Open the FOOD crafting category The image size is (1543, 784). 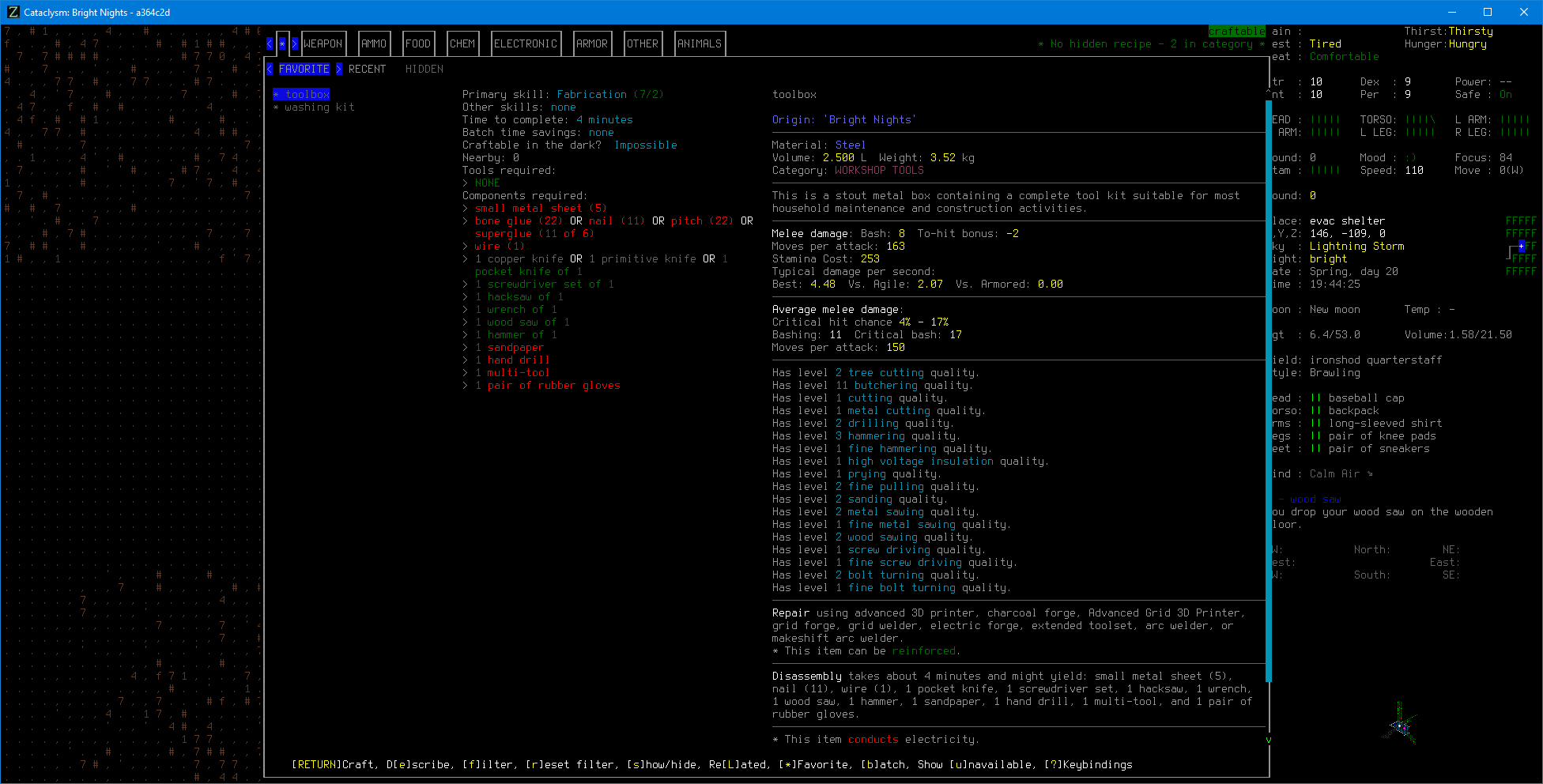click(418, 43)
